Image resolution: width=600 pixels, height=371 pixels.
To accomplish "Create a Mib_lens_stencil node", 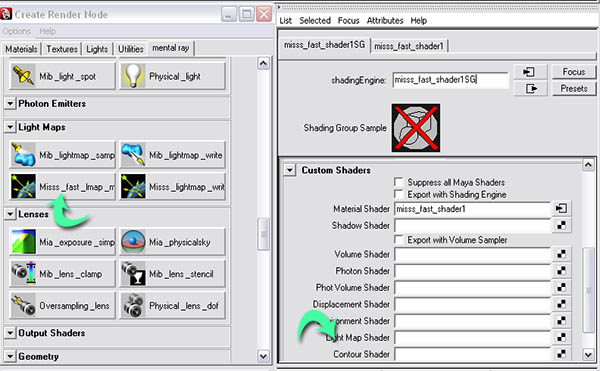I will tap(173, 273).
